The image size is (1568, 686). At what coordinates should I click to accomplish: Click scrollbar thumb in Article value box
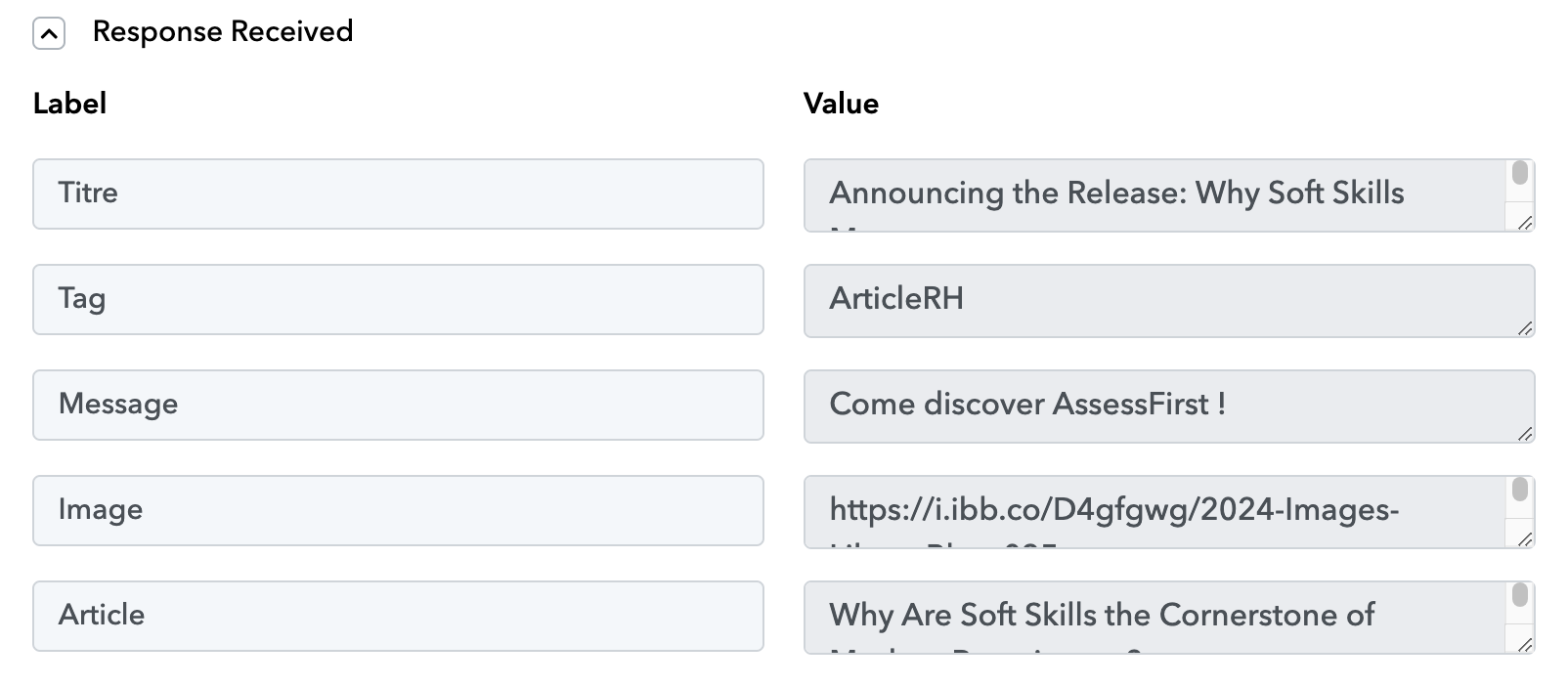[x=1519, y=595]
